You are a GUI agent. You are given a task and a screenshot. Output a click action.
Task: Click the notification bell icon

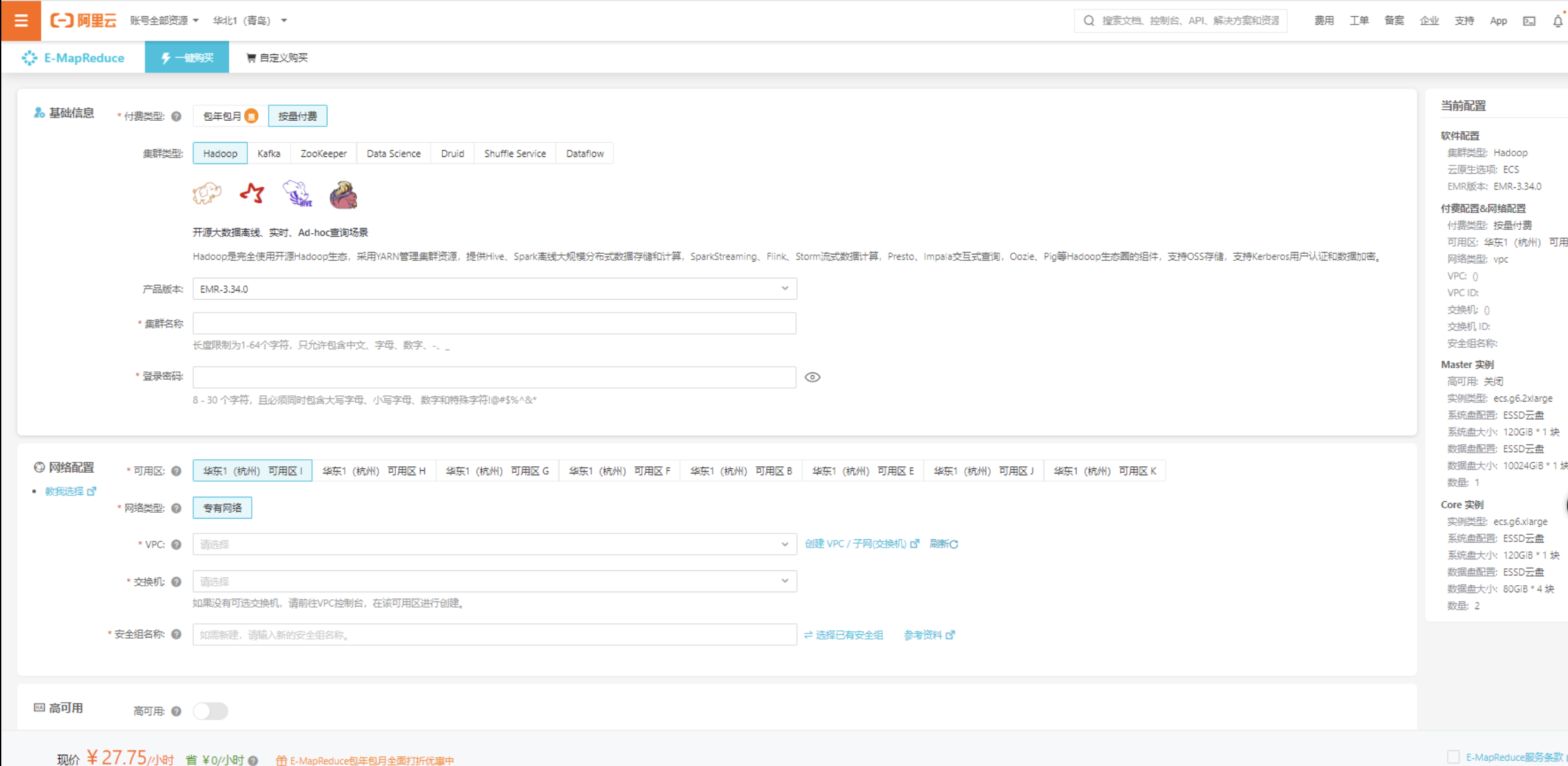pyautogui.click(x=1557, y=21)
